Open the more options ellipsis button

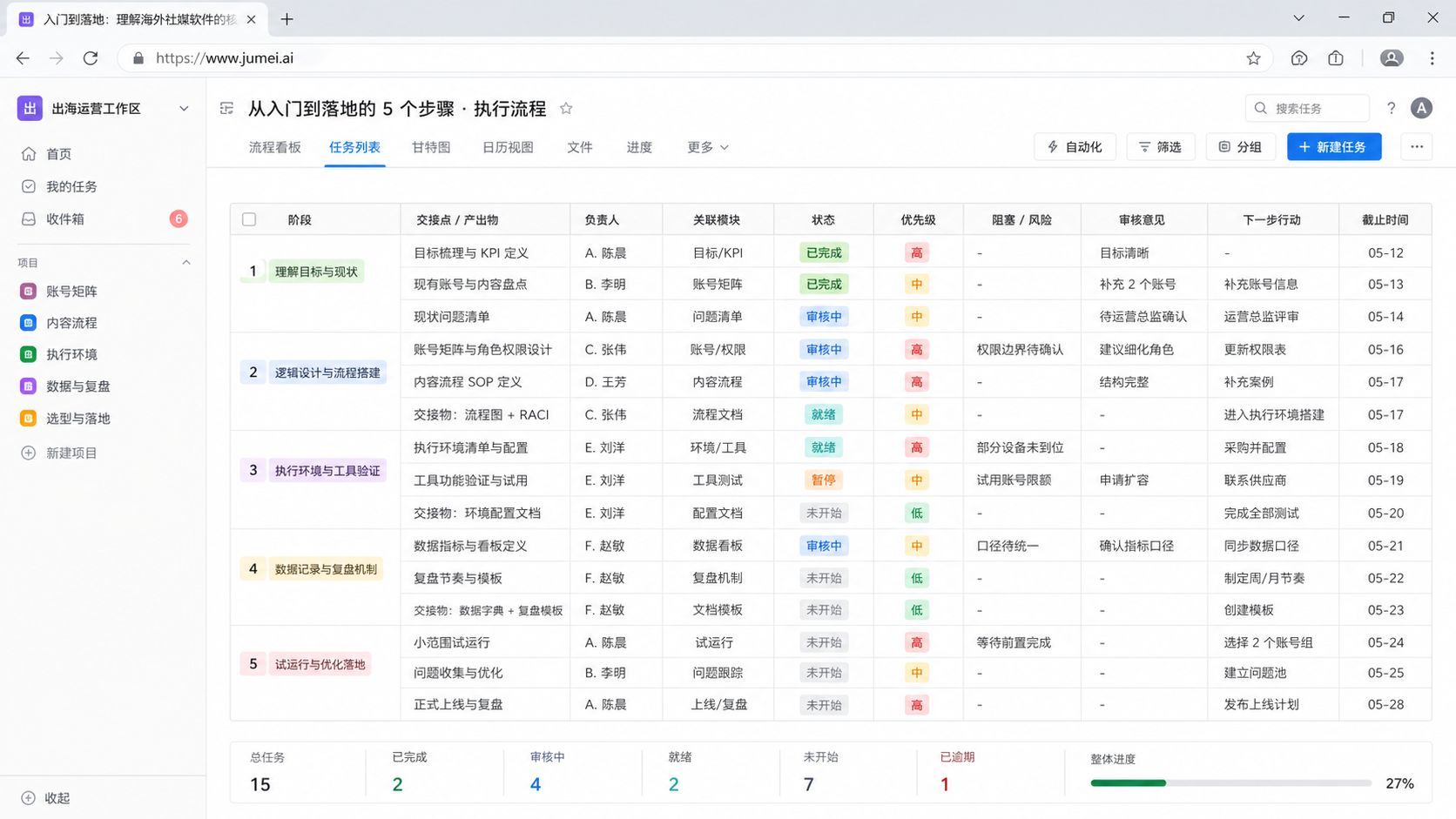(x=1417, y=147)
